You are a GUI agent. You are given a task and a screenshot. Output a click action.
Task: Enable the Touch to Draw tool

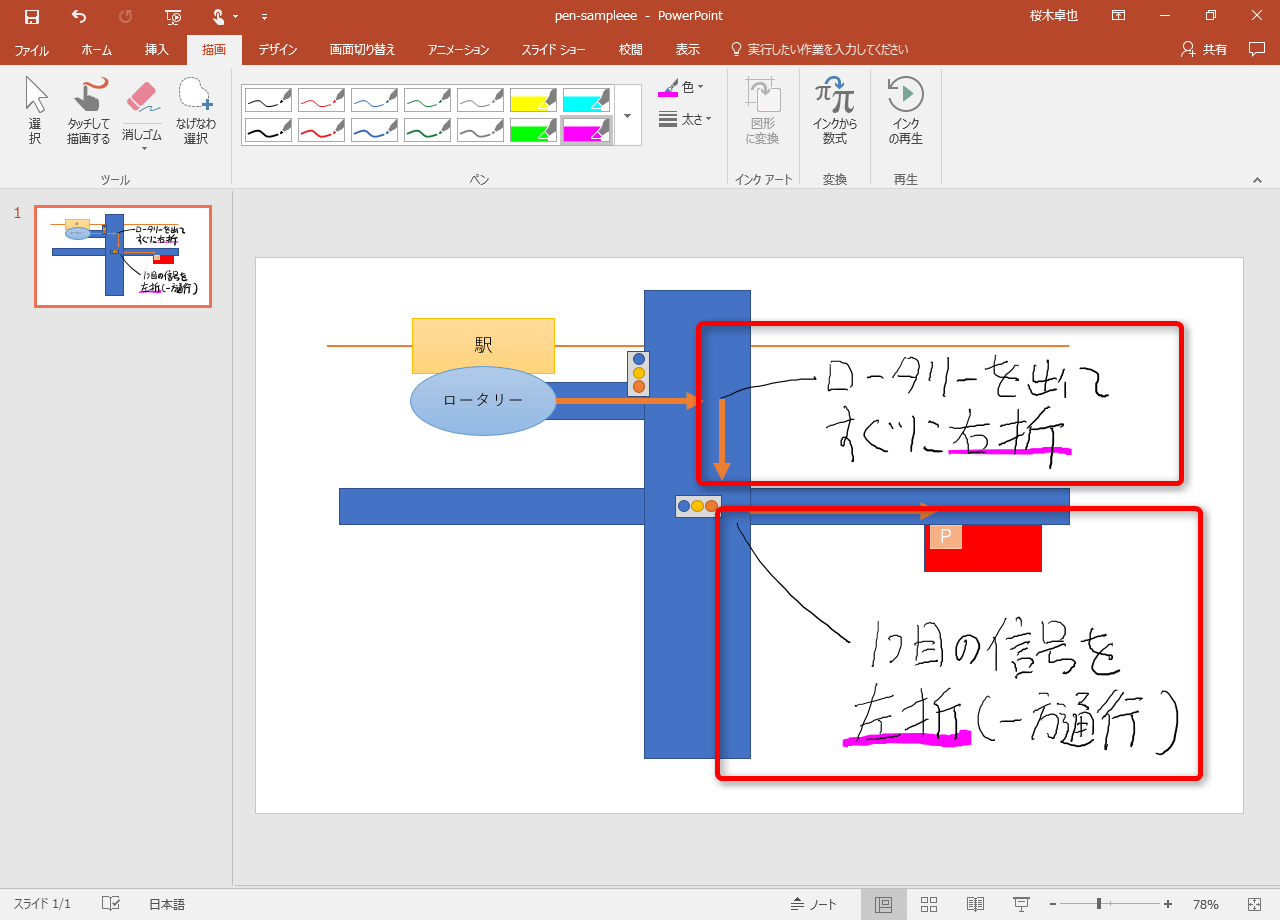click(x=89, y=111)
